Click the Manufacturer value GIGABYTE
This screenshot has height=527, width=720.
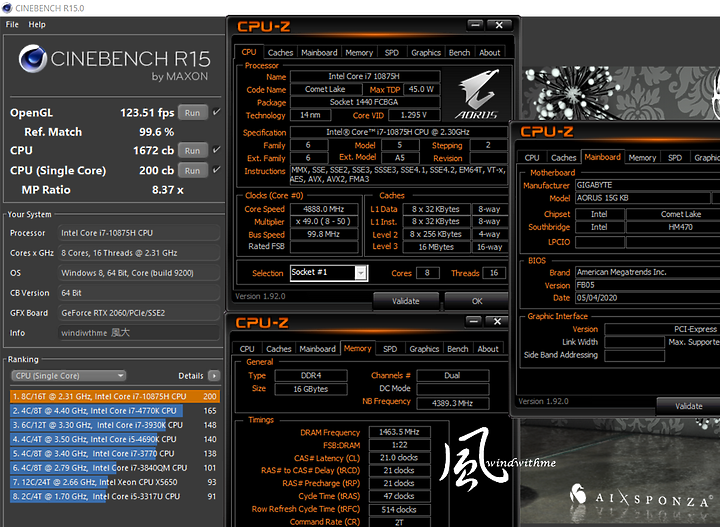(647, 185)
